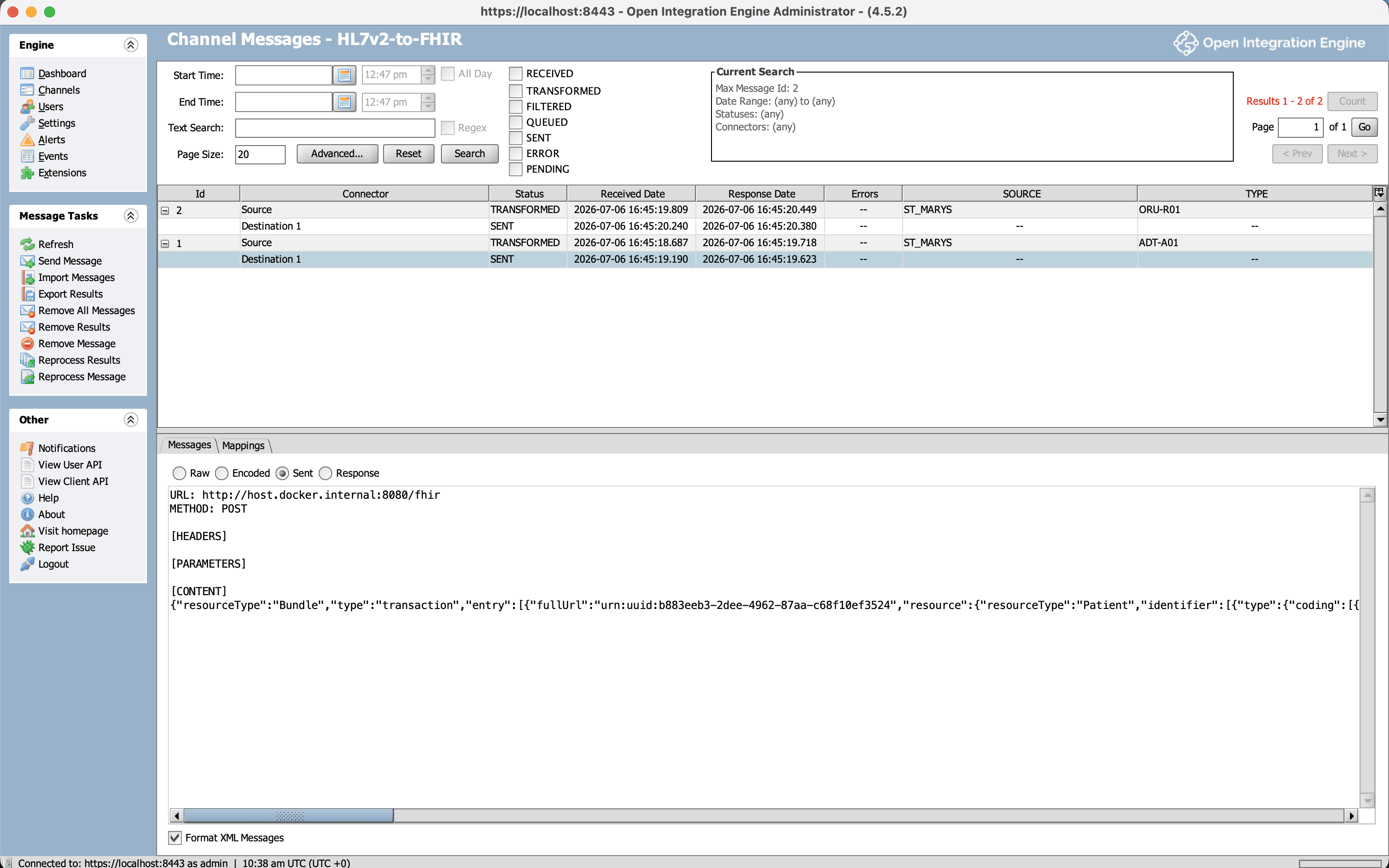Click the Search button

point(469,154)
